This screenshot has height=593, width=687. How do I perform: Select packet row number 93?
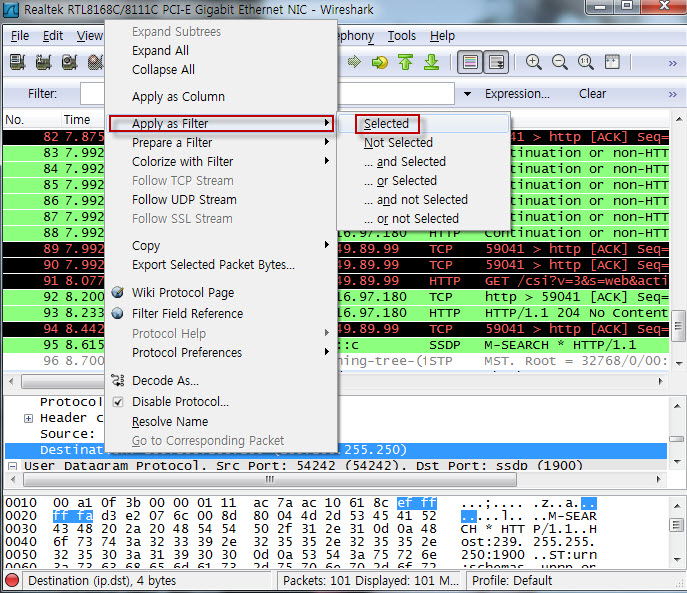(336, 313)
